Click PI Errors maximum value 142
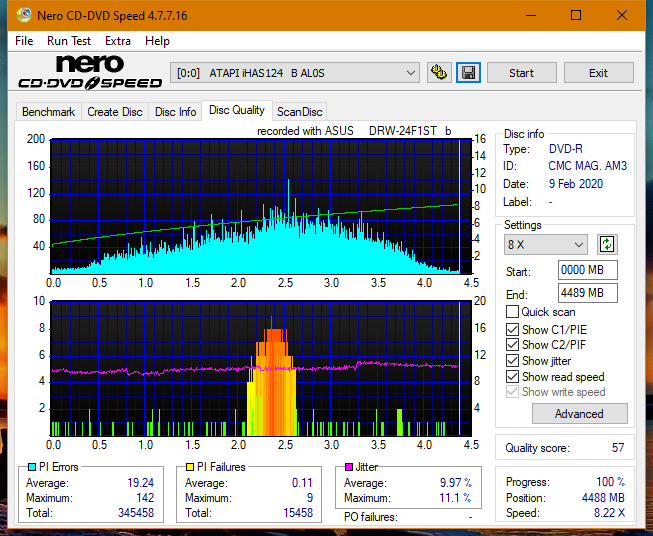653x536 pixels. coord(145,498)
